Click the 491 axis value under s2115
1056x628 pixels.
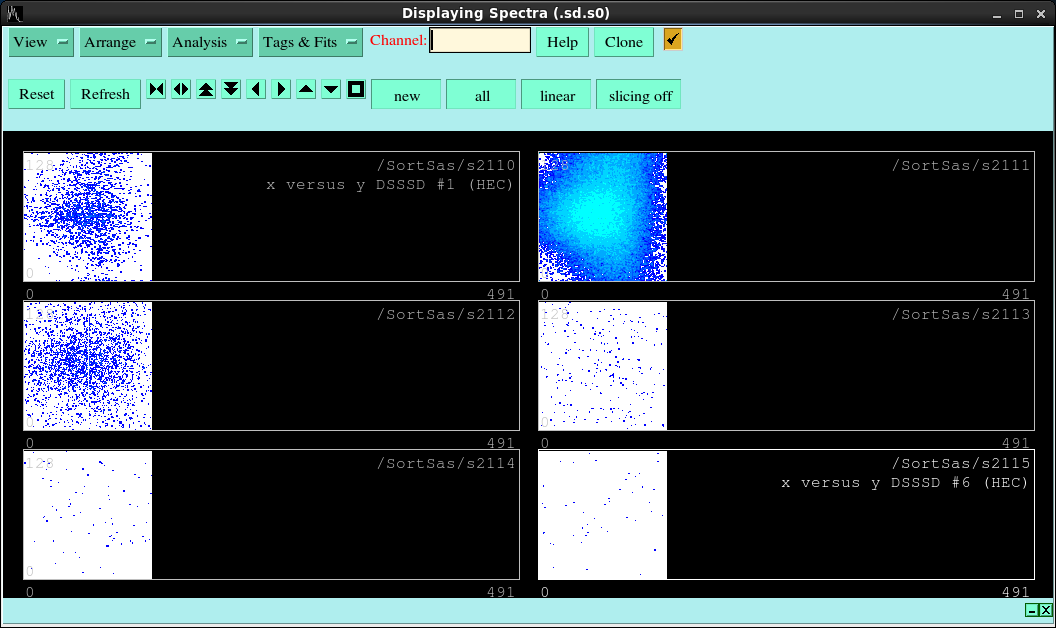(x=1016, y=592)
